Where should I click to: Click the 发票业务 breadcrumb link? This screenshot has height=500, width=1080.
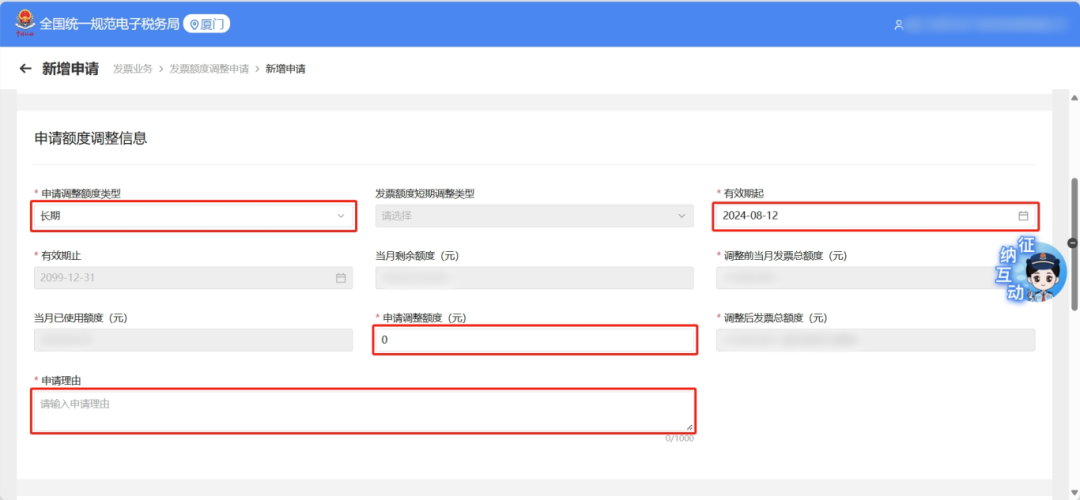[133, 69]
